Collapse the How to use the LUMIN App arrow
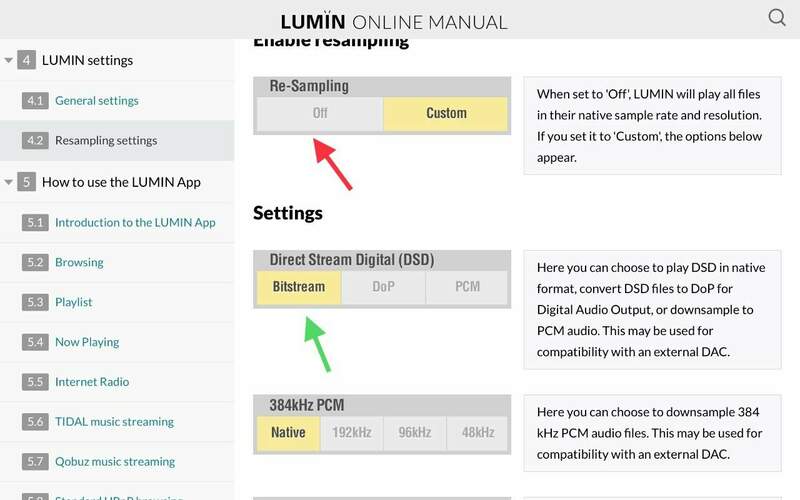 click(x=8, y=182)
